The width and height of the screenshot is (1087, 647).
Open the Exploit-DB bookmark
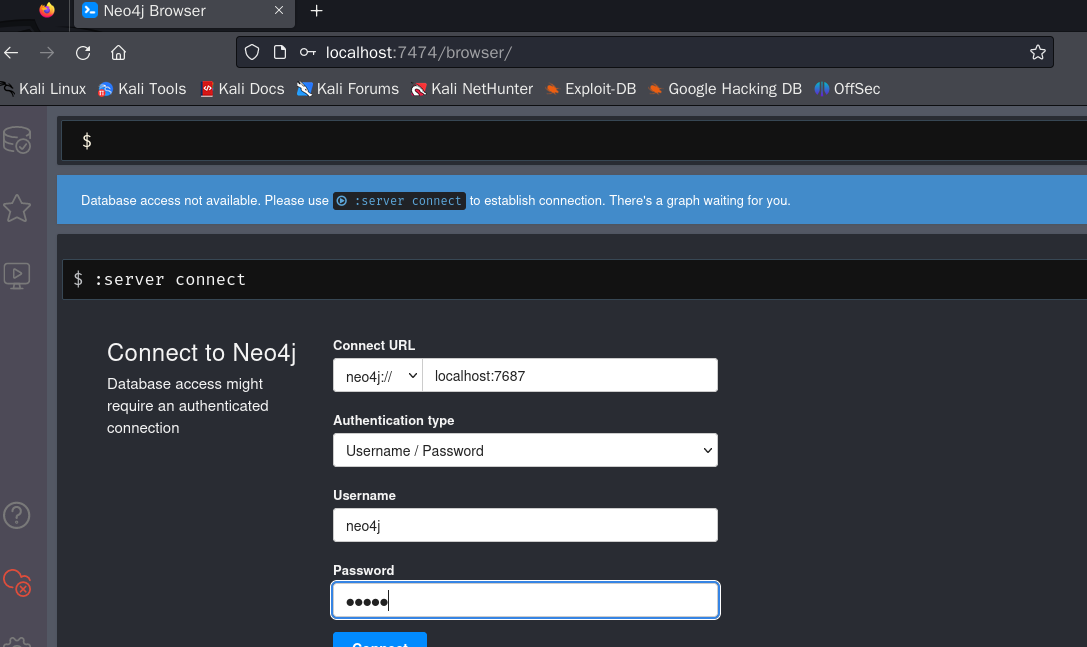click(x=591, y=89)
